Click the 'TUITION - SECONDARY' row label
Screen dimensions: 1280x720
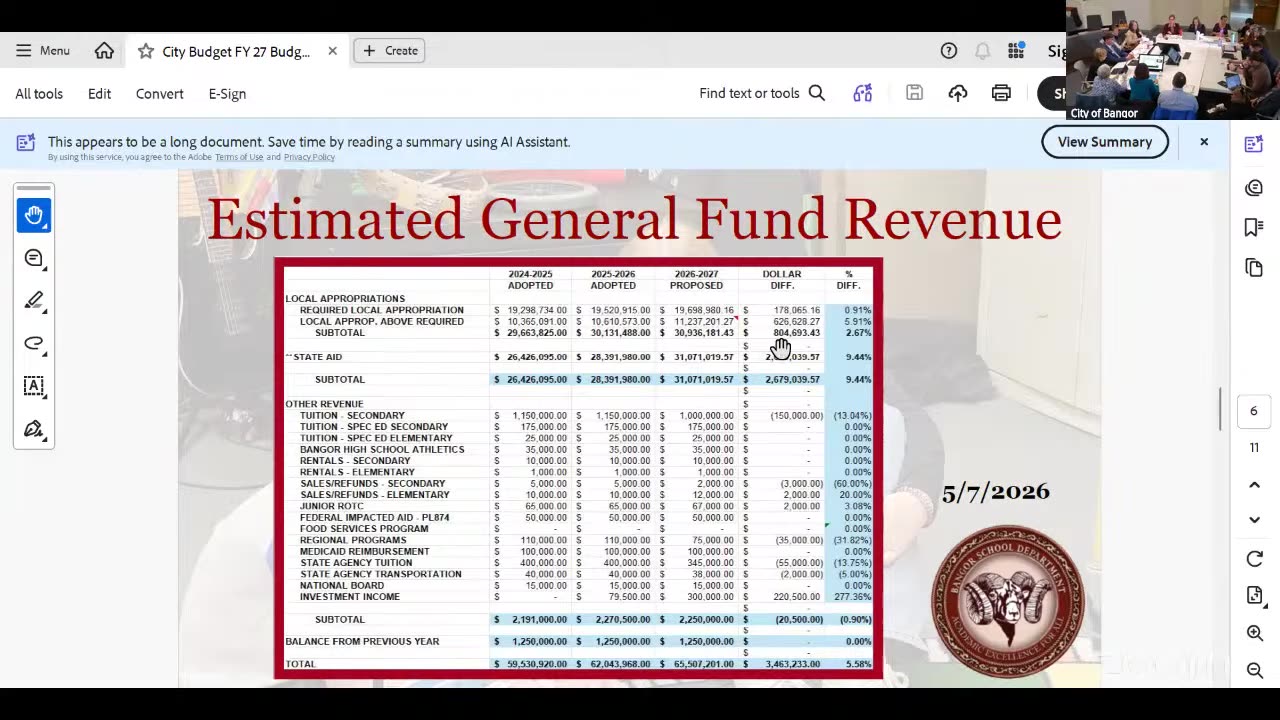pos(352,416)
